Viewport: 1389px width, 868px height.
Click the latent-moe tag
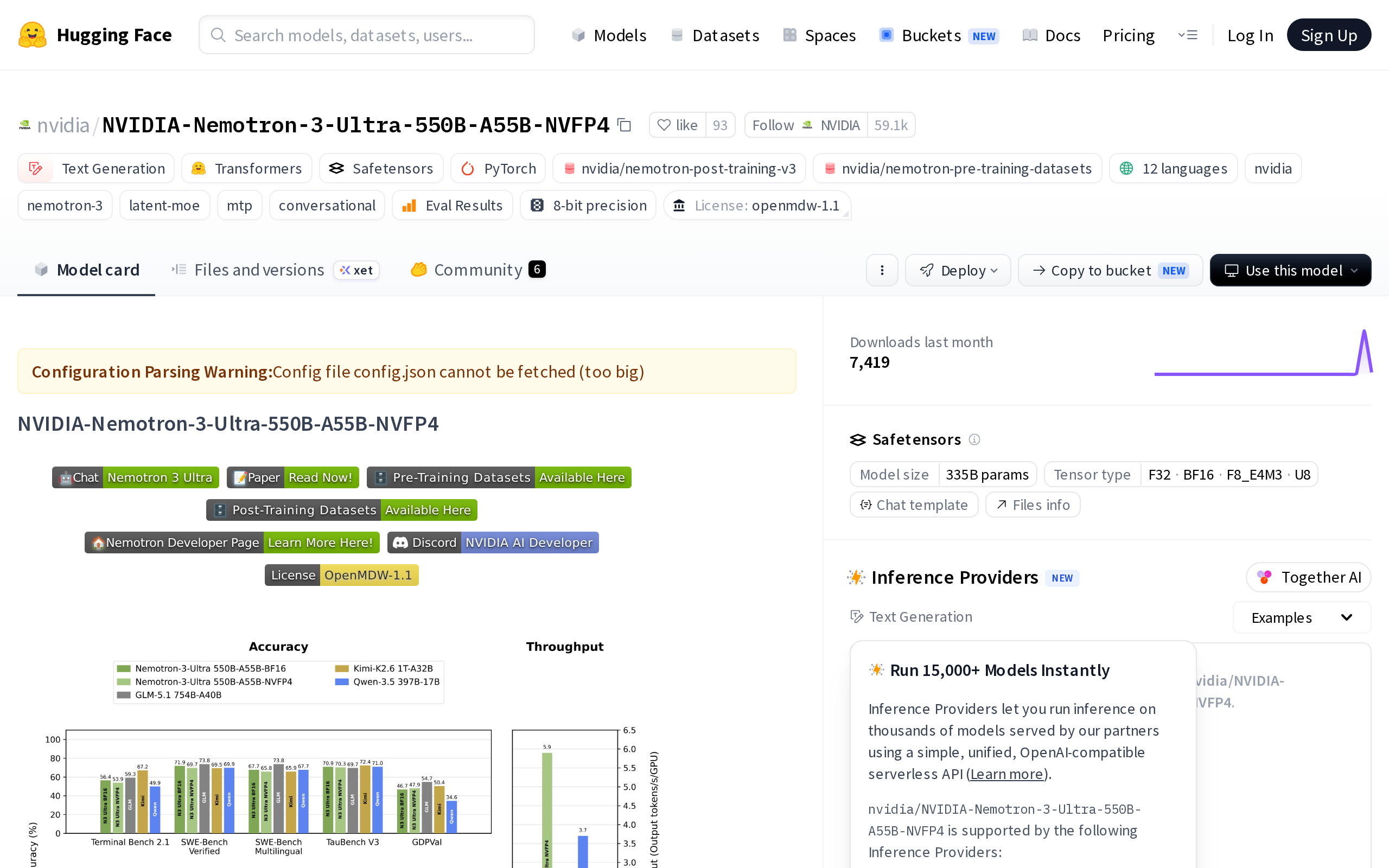point(164,206)
